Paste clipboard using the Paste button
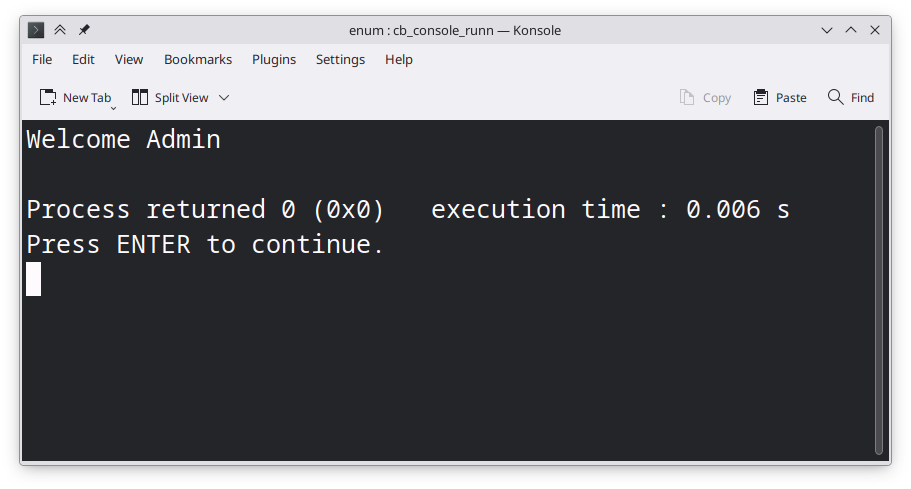 coord(780,97)
